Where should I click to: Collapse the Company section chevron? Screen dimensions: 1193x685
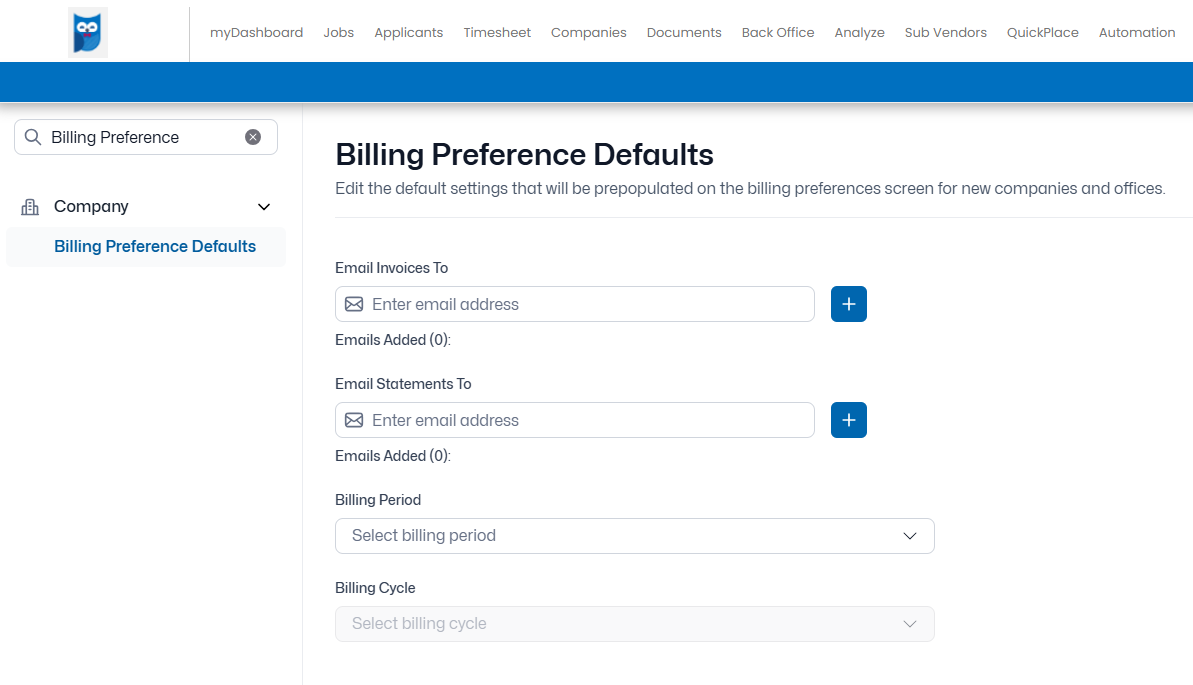click(x=264, y=207)
